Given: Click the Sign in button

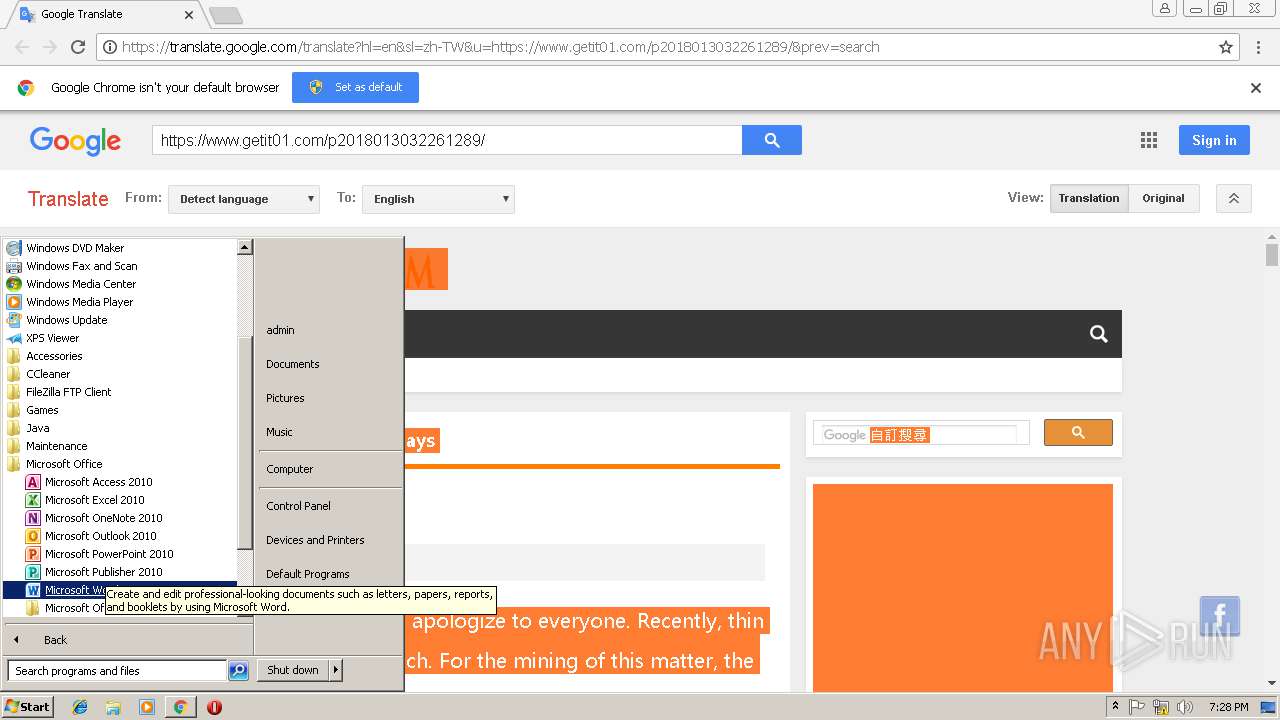Looking at the screenshot, I should [x=1214, y=140].
